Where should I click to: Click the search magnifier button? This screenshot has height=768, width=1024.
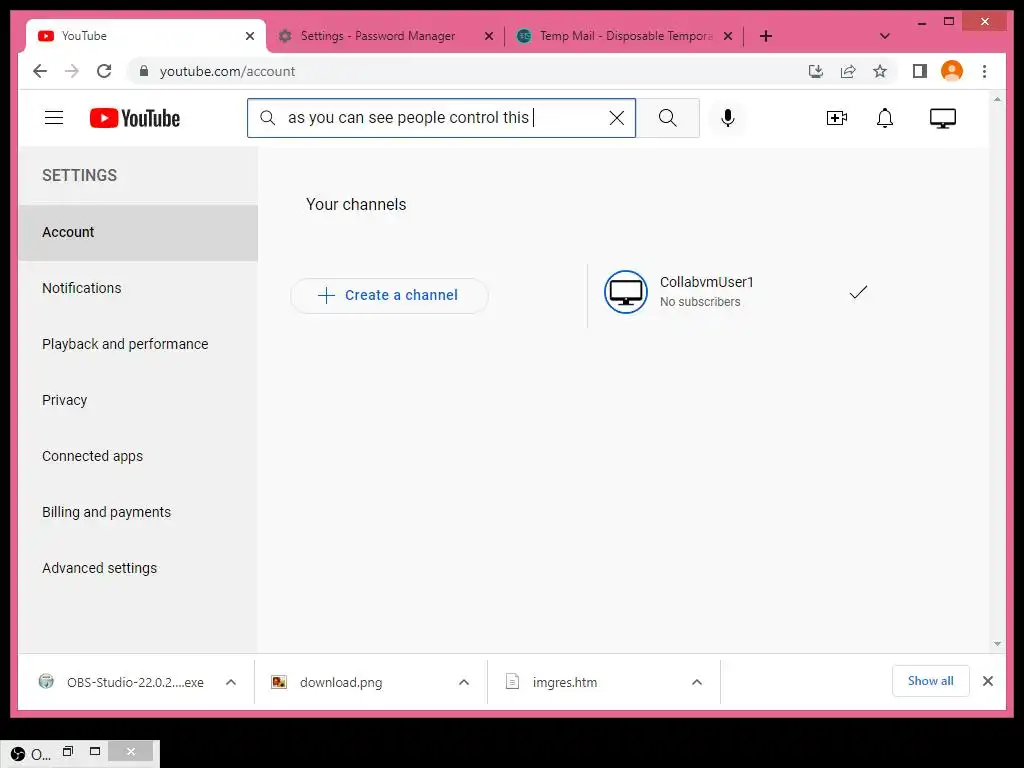[x=667, y=118]
